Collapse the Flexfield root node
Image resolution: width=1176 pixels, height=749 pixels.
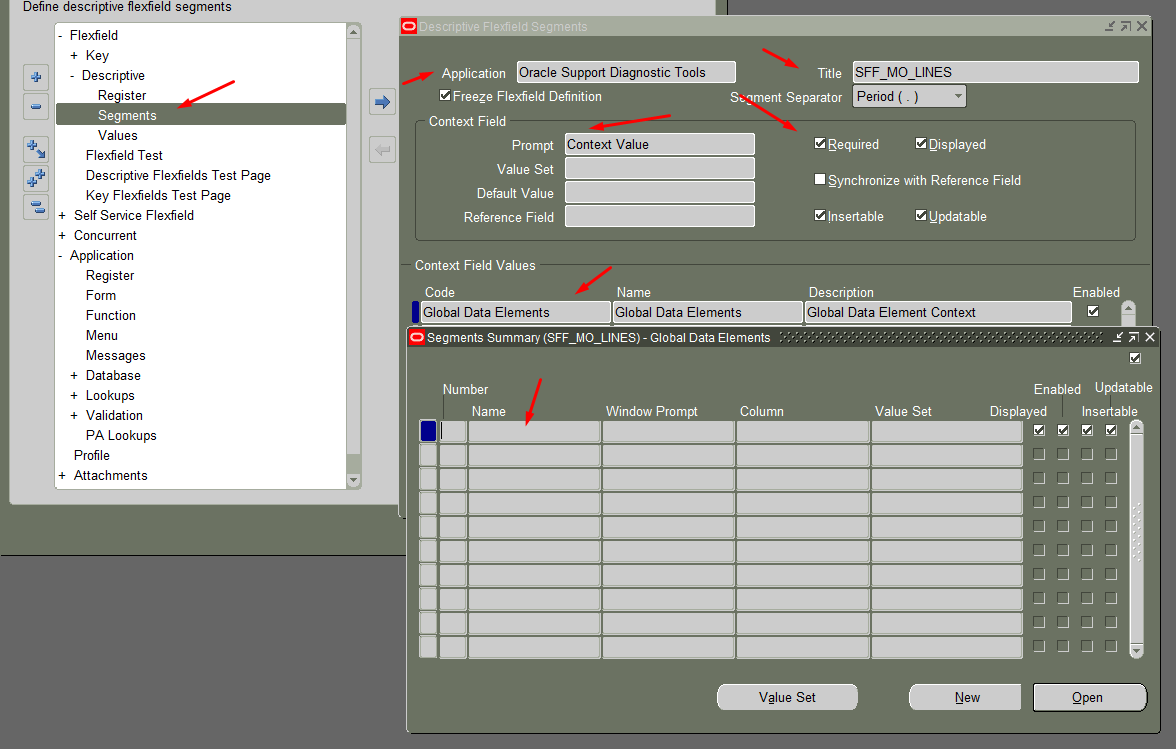[x=61, y=35]
